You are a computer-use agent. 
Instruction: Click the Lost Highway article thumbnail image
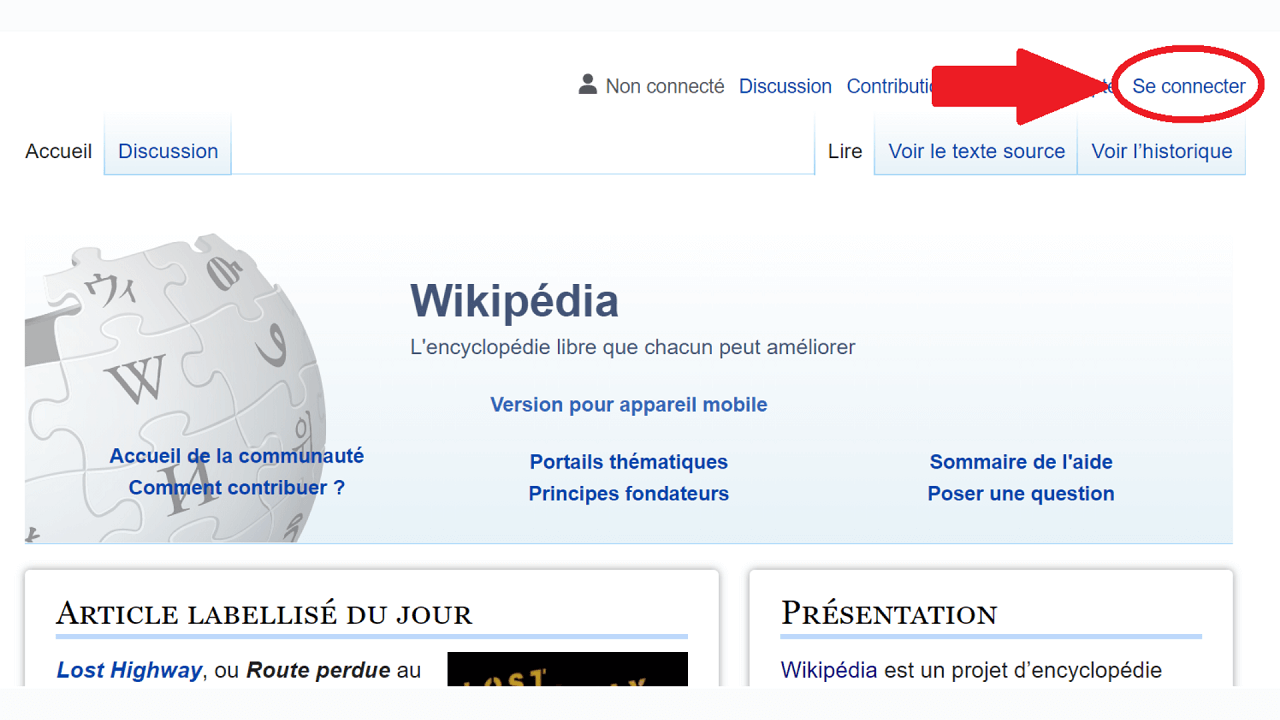tap(567, 669)
